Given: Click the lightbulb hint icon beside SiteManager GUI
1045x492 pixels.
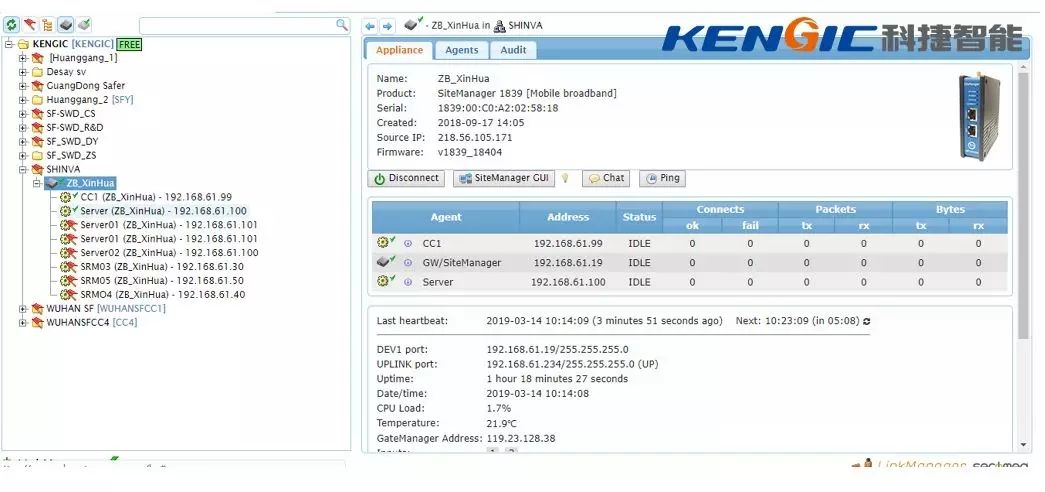Looking at the screenshot, I should coord(565,178).
